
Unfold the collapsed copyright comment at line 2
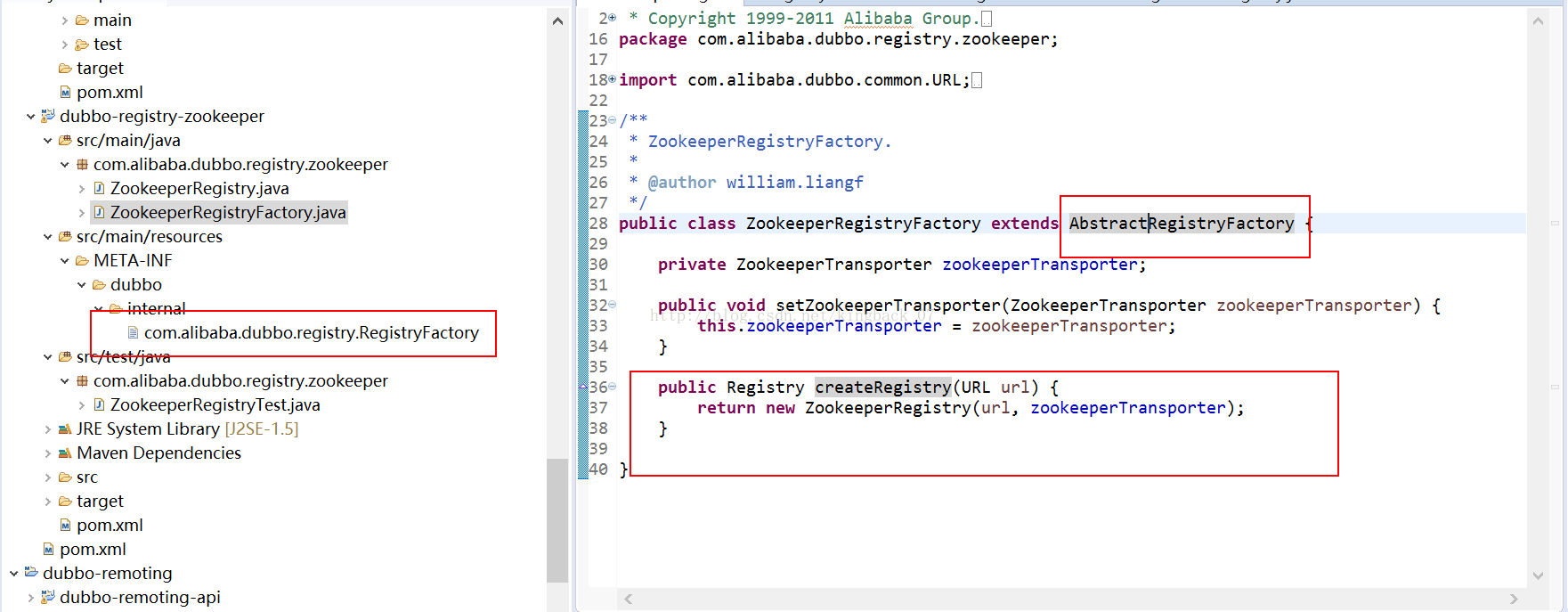[613, 18]
